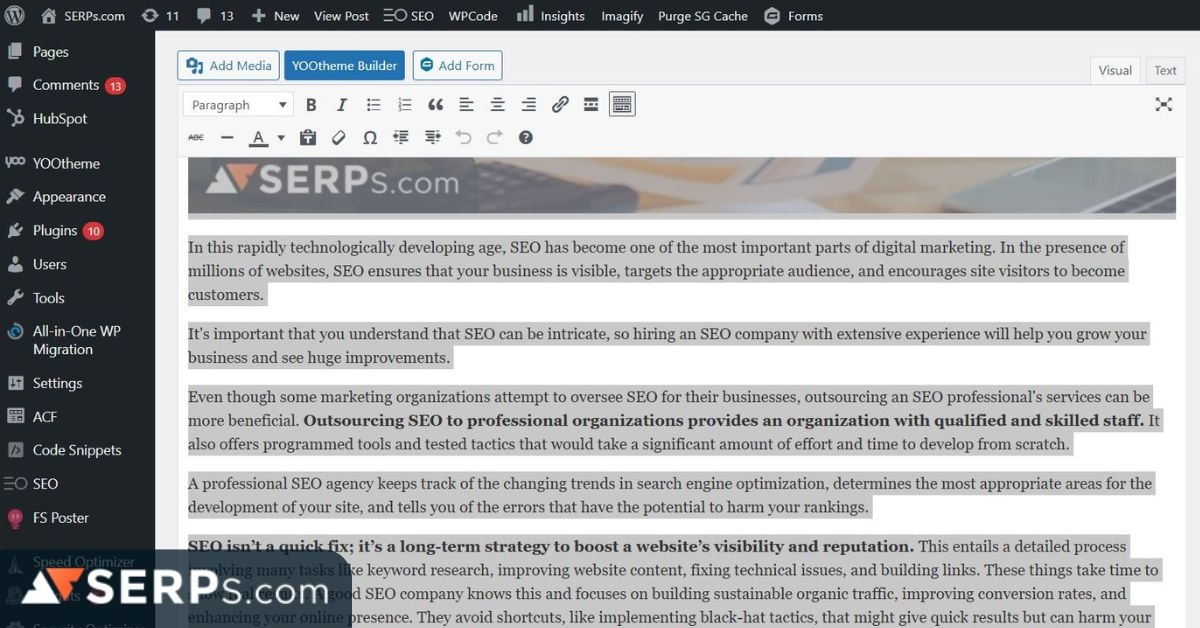Screen dimensions: 1200x628
Task: Paste as plain text
Action: (x=308, y=137)
